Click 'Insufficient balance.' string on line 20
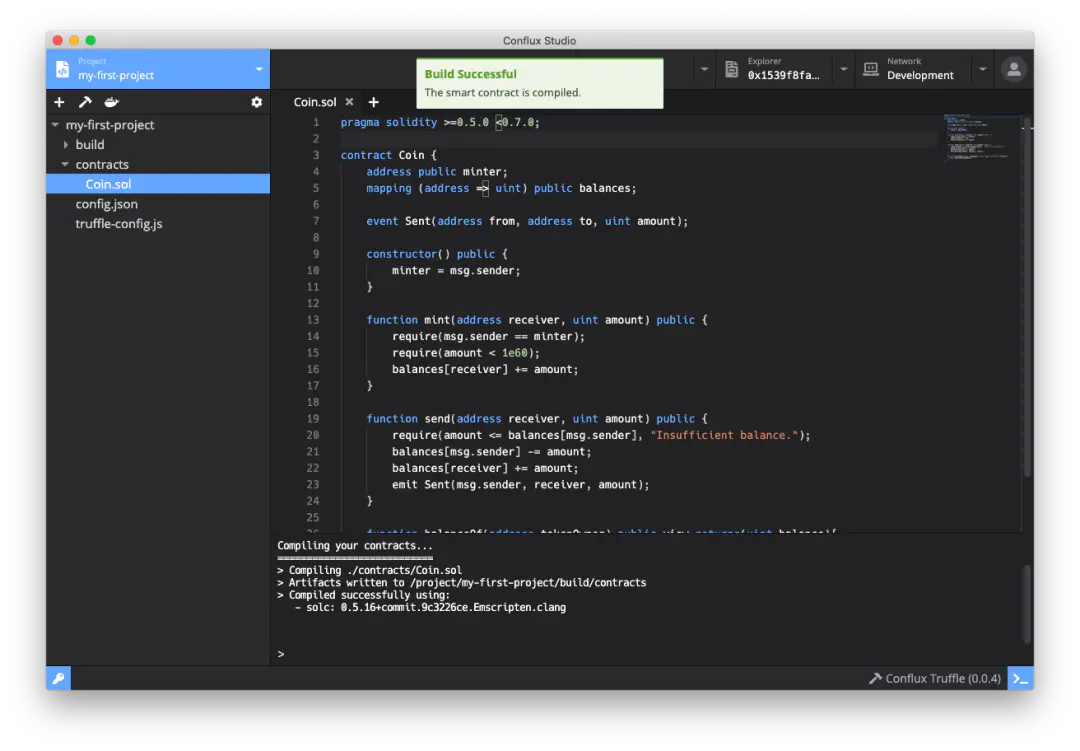The image size is (1080, 751). (x=724, y=435)
